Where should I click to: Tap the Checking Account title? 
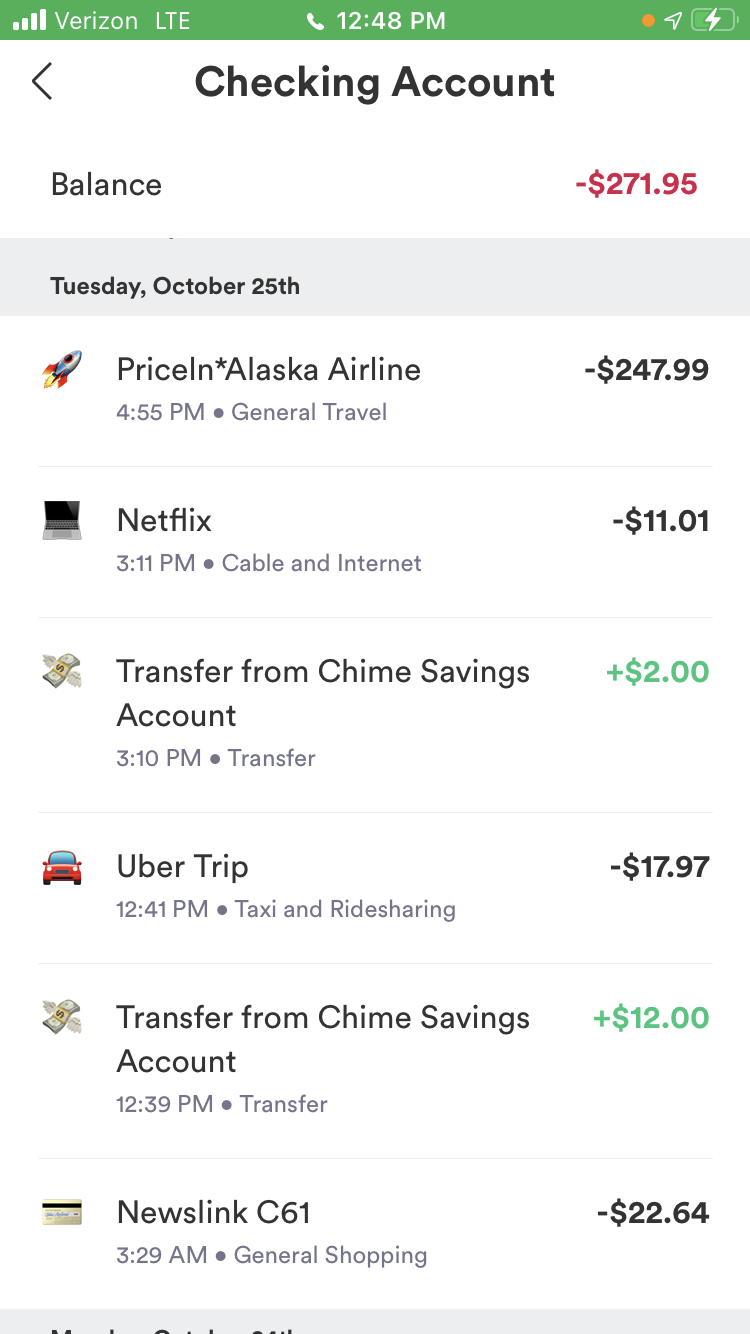pos(374,82)
